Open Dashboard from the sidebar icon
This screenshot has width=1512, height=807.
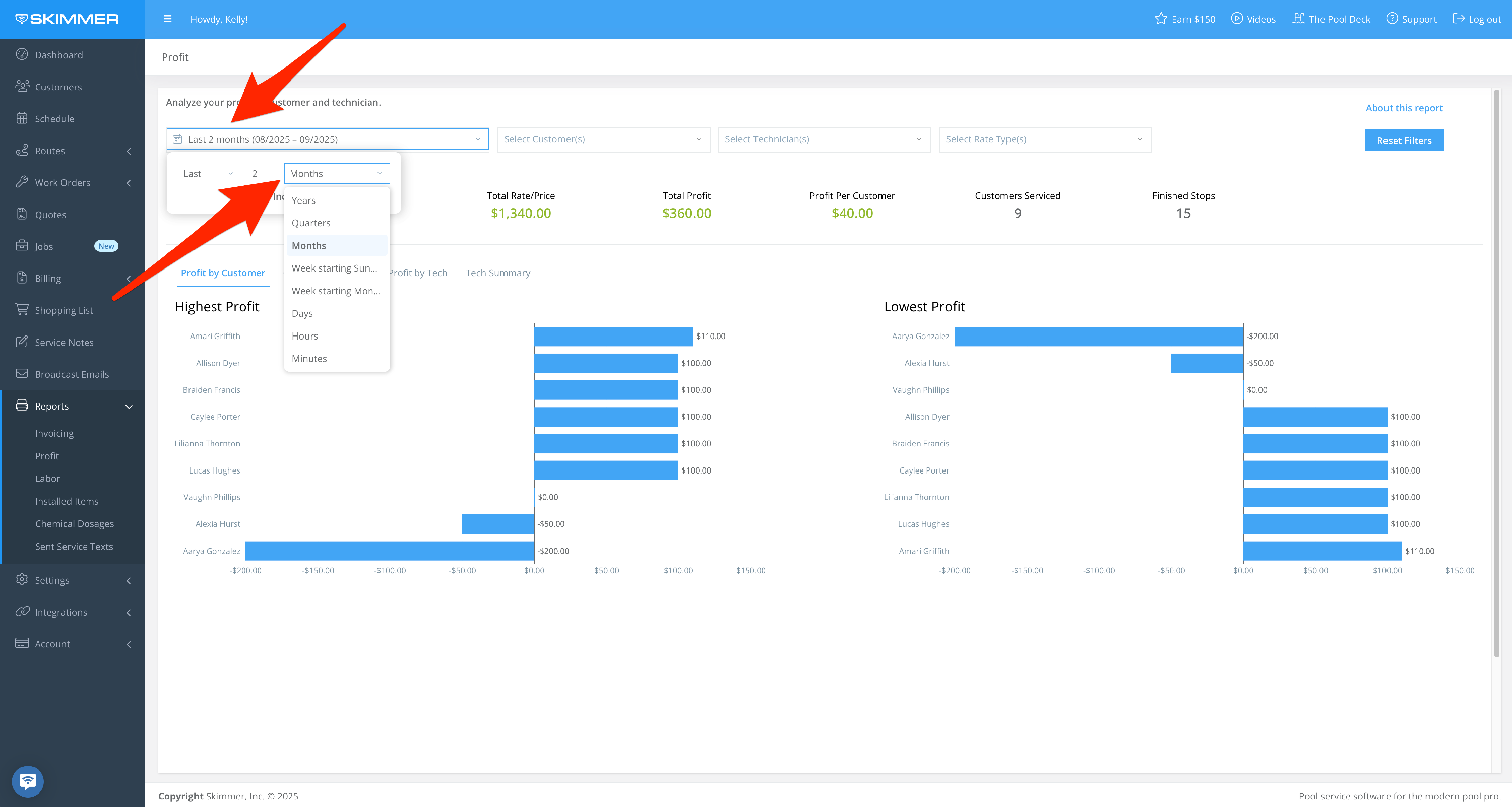tap(22, 54)
